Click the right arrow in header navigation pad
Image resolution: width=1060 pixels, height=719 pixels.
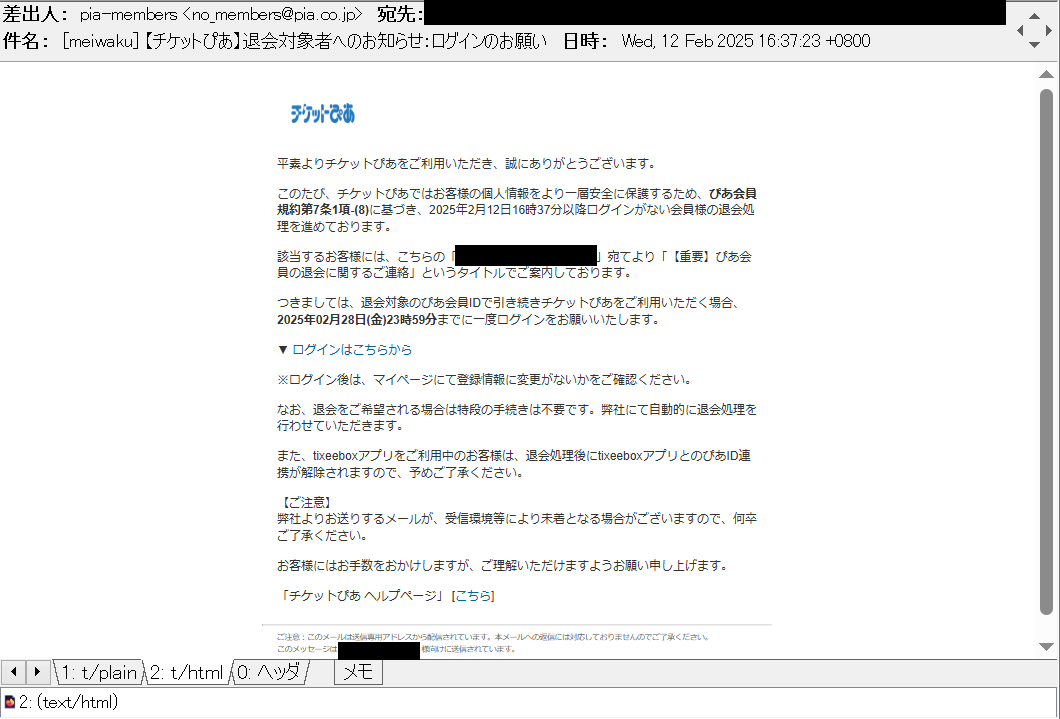1049,30
